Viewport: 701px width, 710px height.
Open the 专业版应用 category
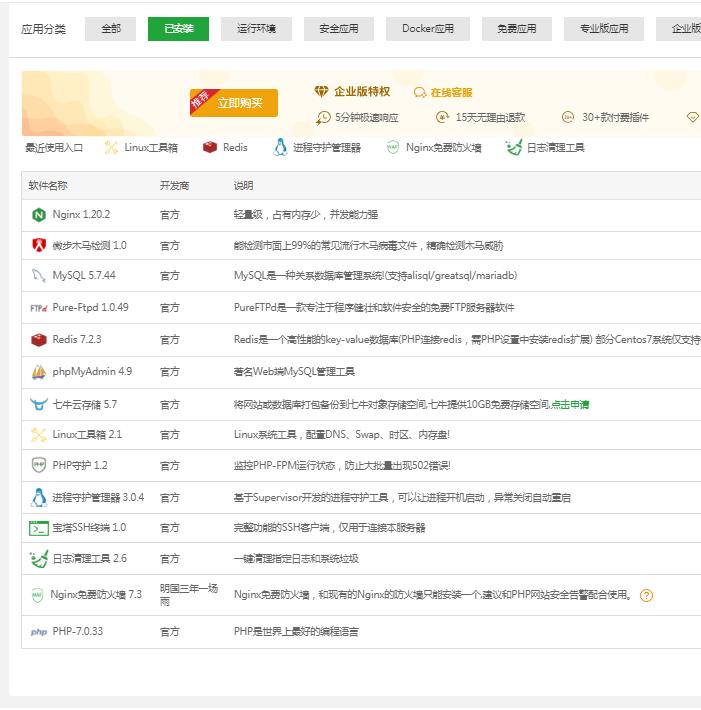tap(604, 29)
